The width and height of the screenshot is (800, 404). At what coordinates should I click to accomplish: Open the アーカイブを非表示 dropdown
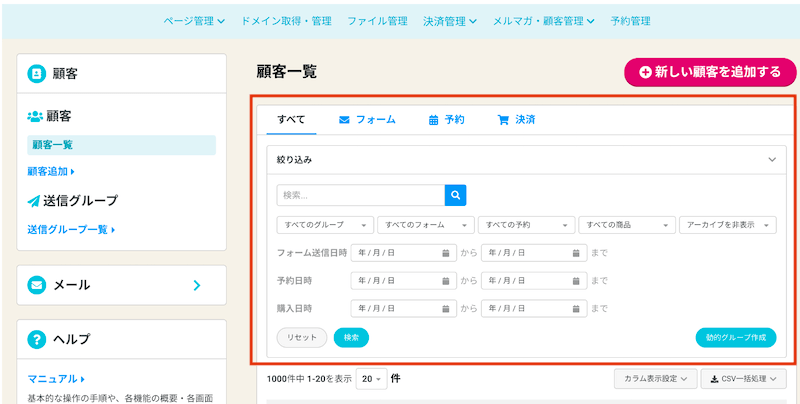(x=727, y=225)
